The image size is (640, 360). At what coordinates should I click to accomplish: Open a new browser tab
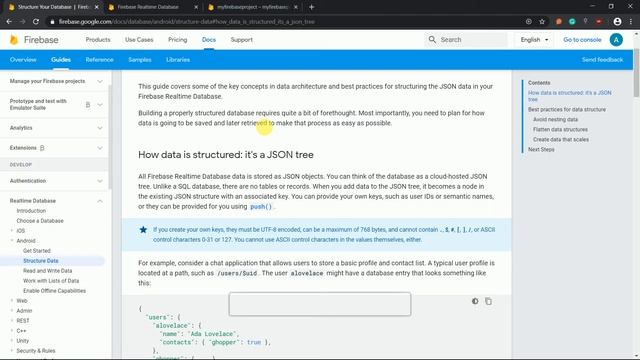[x=311, y=7]
